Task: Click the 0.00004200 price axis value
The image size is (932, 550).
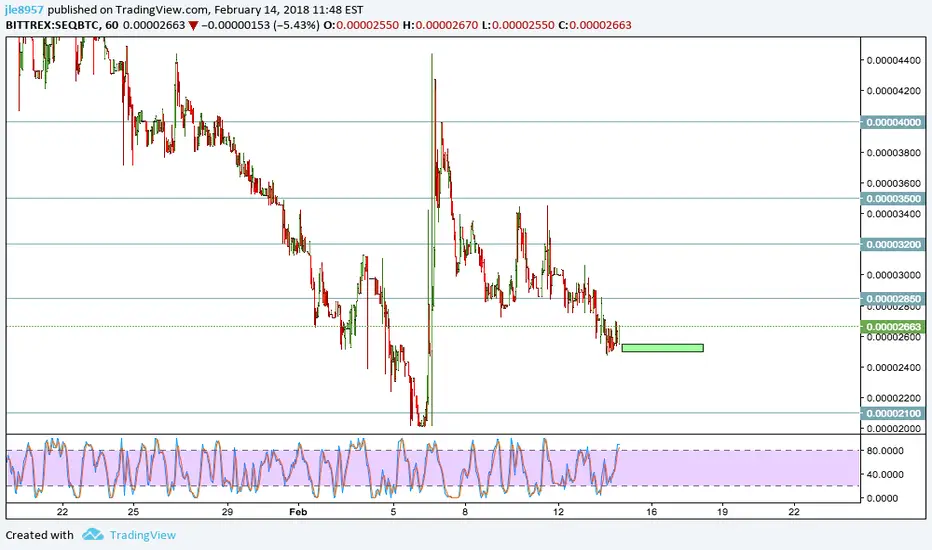Action: pos(893,91)
